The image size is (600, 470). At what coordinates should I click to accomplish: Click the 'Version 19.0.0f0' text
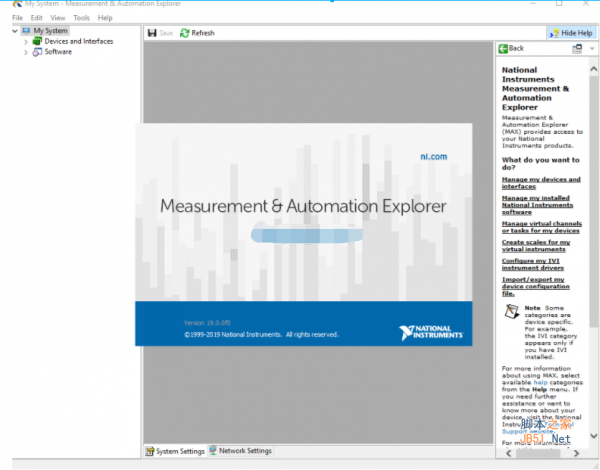click(x=207, y=323)
